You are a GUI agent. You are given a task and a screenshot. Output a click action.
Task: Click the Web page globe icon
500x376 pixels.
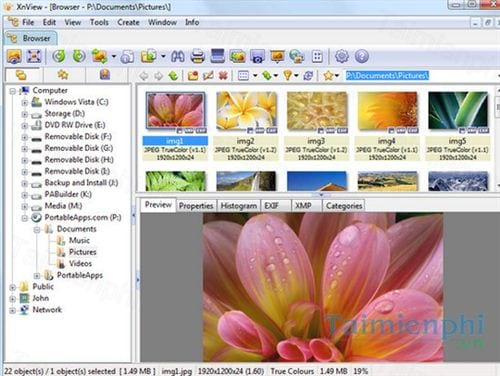(297, 56)
